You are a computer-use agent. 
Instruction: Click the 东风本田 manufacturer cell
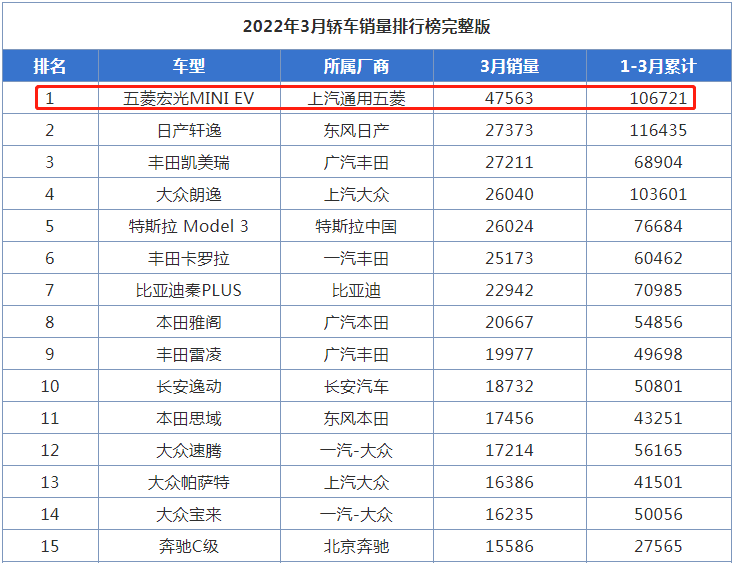tap(356, 419)
